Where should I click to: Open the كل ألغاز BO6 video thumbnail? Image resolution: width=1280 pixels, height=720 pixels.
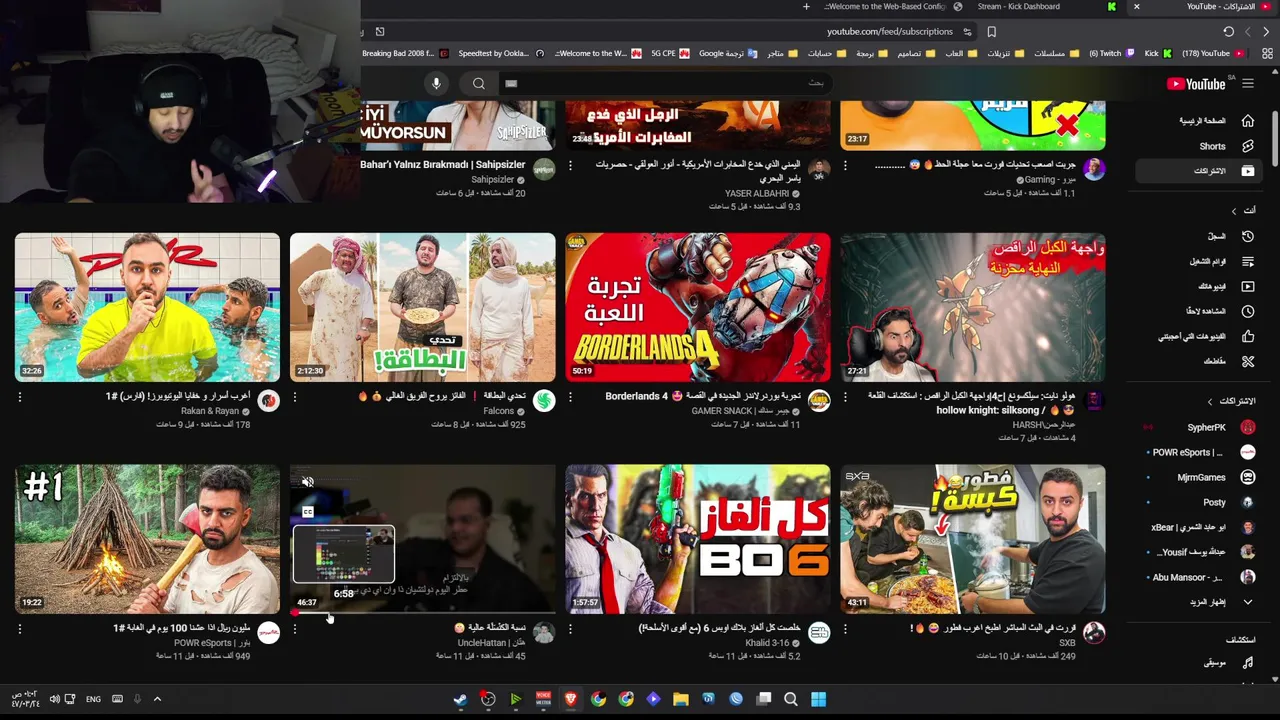[698, 538]
